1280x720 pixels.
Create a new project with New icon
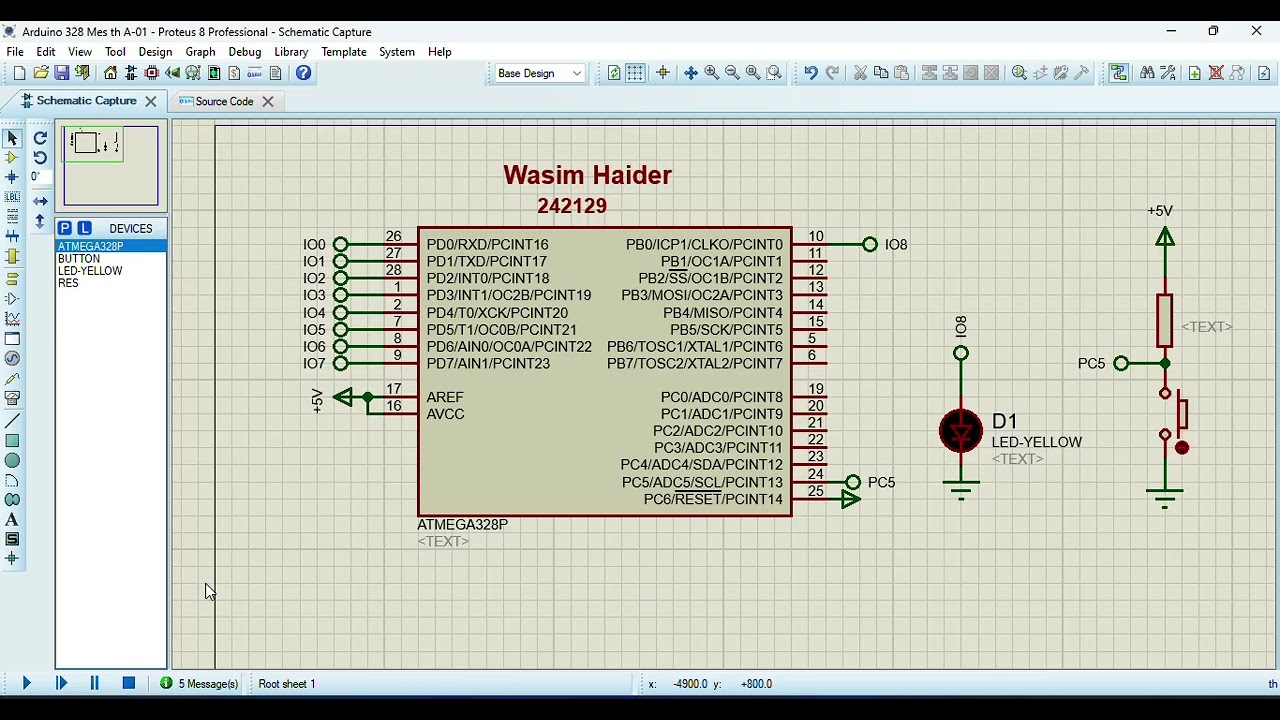(19, 73)
